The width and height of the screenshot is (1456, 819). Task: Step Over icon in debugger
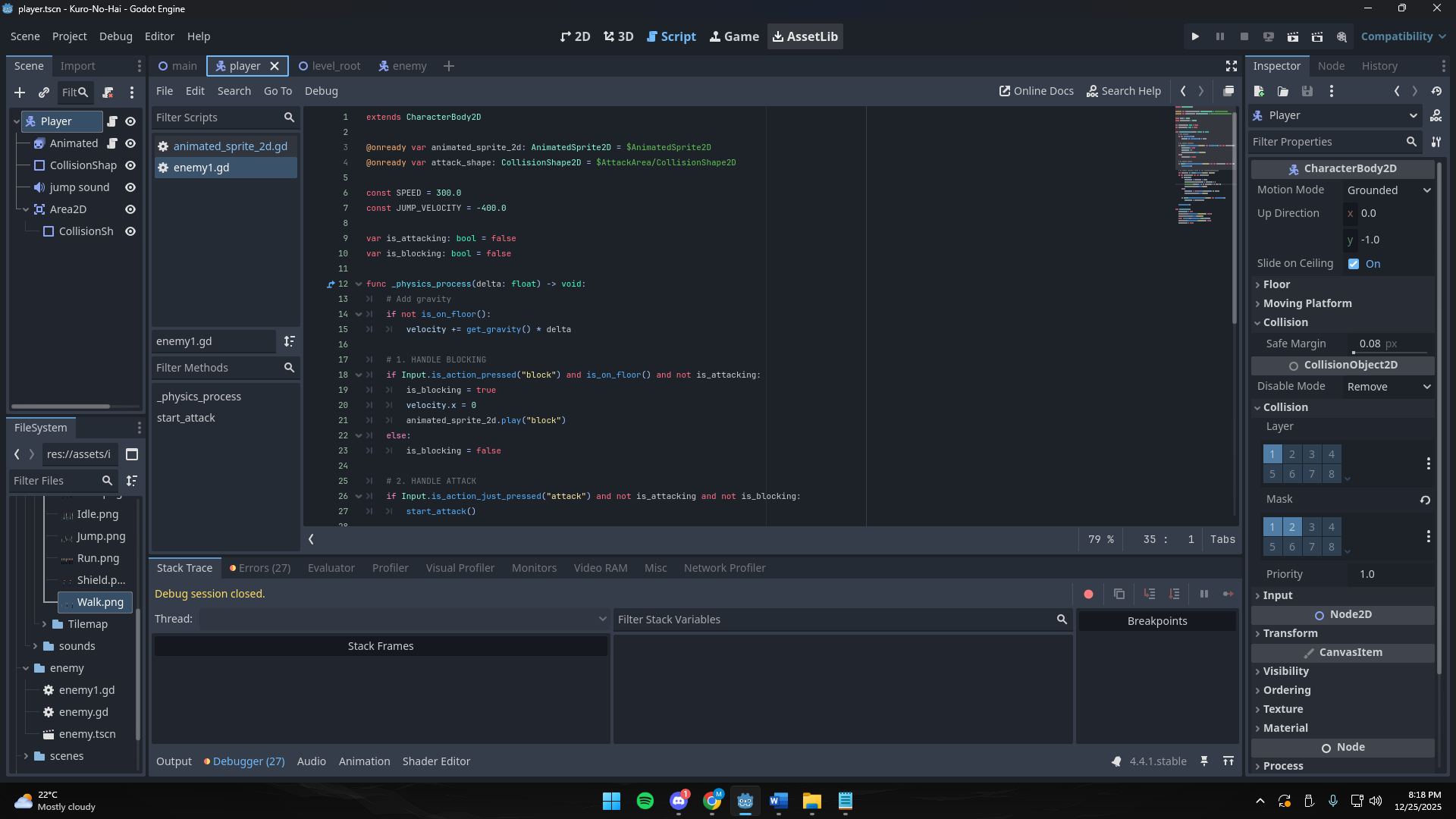click(x=1174, y=594)
